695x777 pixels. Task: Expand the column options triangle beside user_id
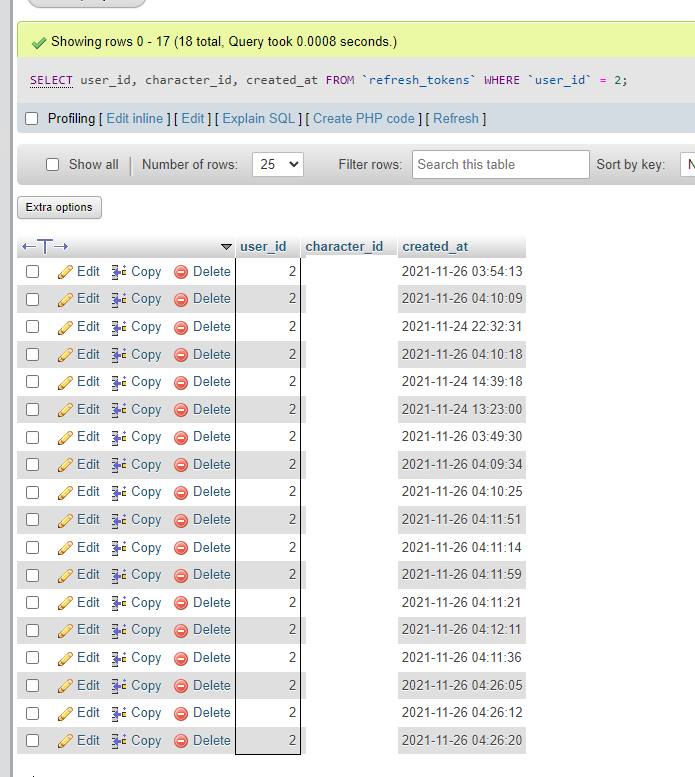click(226, 247)
